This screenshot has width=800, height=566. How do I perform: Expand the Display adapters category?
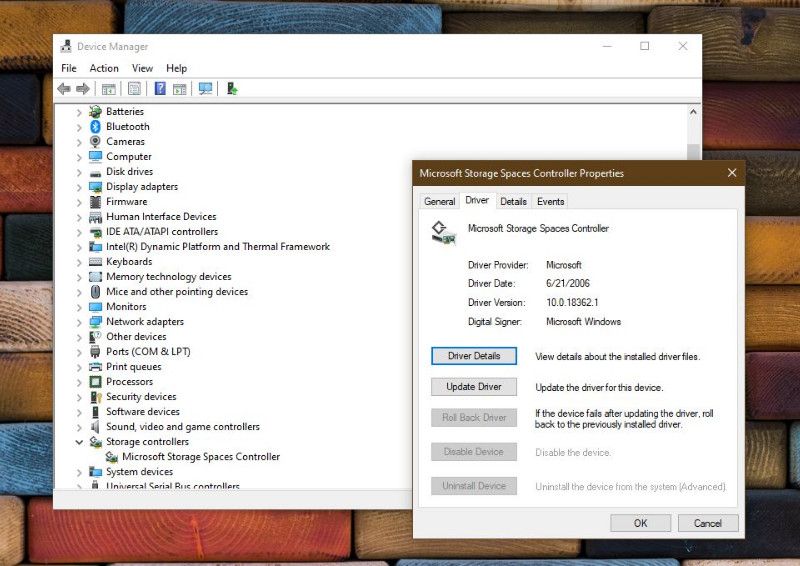[80, 187]
